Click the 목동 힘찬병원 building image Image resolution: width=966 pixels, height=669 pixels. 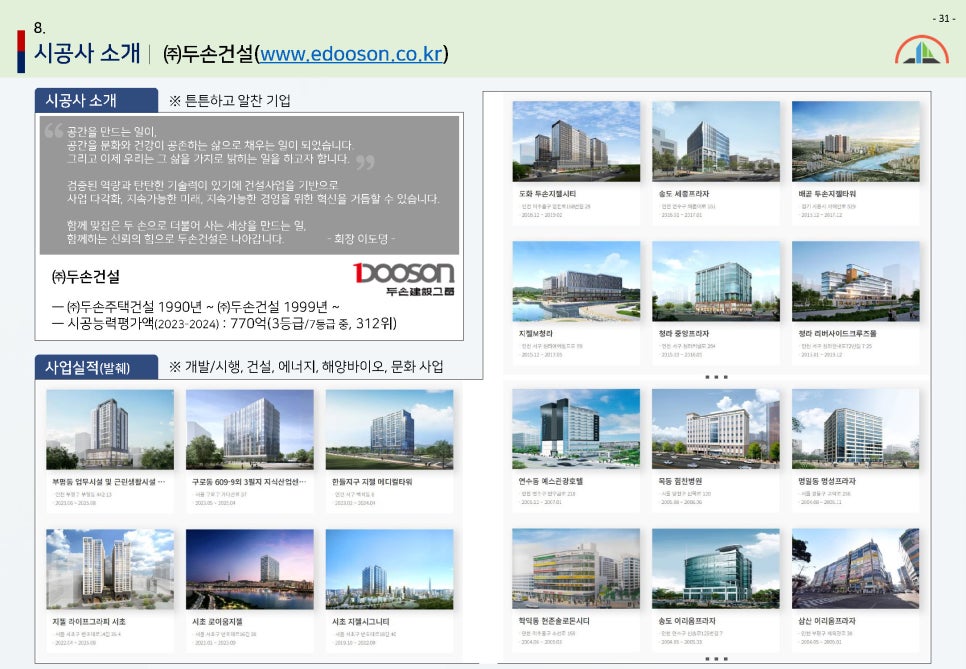point(716,429)
